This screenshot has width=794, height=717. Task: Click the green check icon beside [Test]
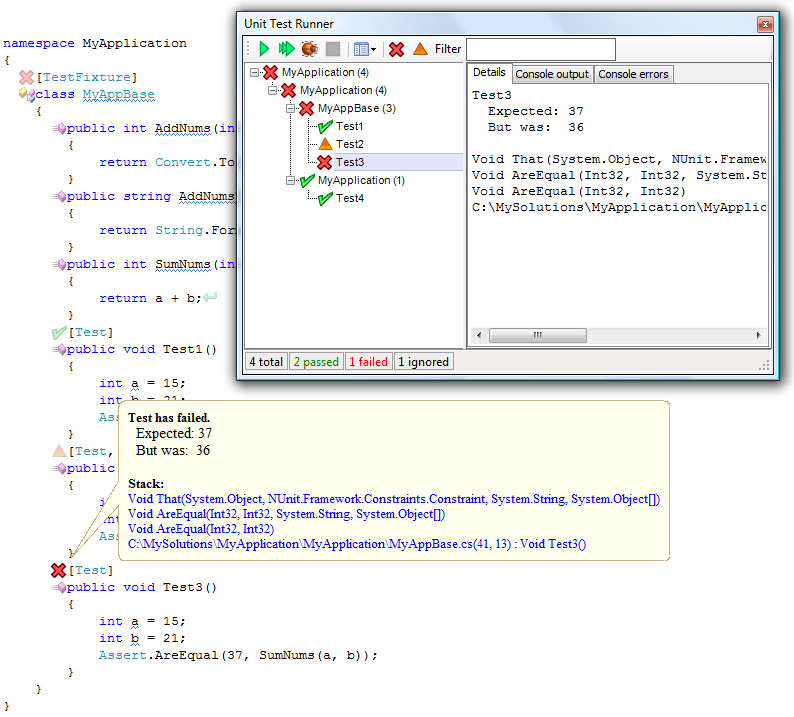pyautogui.click(x=59, y=332)
